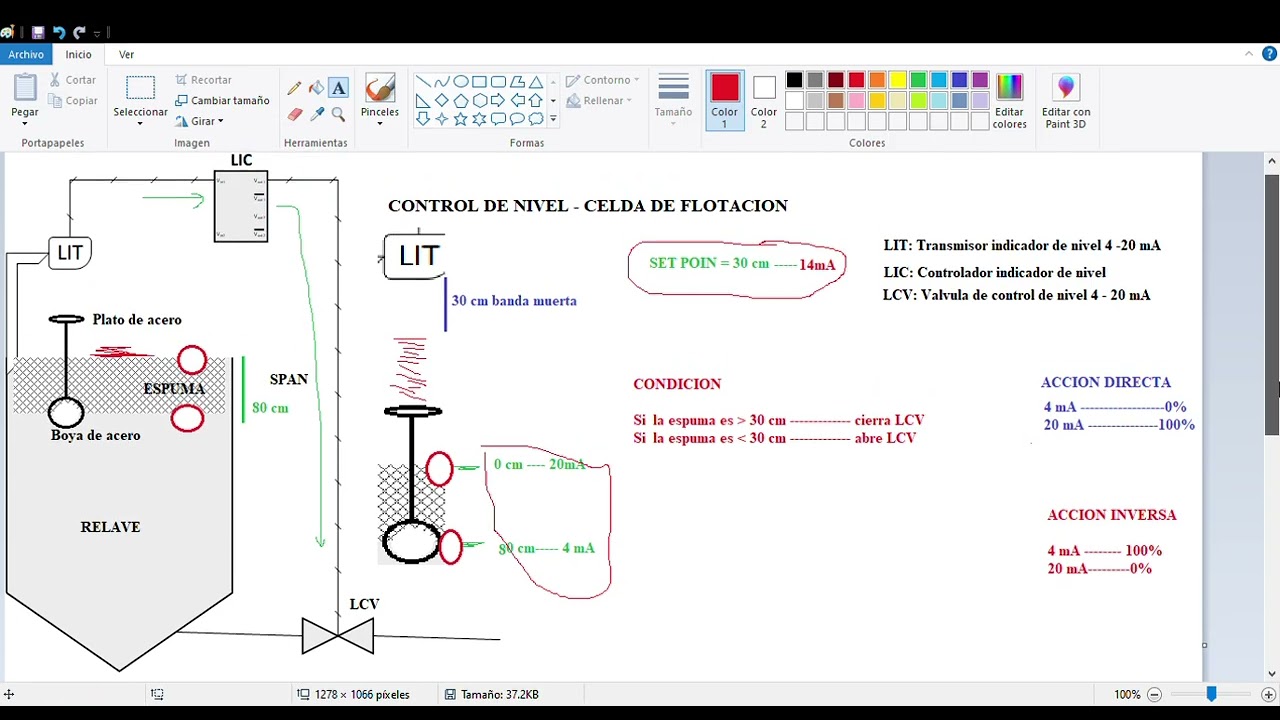Click the '100%' zoom level text
The width and height of the screenshot is (1280, 720).
click(1126, 694)
